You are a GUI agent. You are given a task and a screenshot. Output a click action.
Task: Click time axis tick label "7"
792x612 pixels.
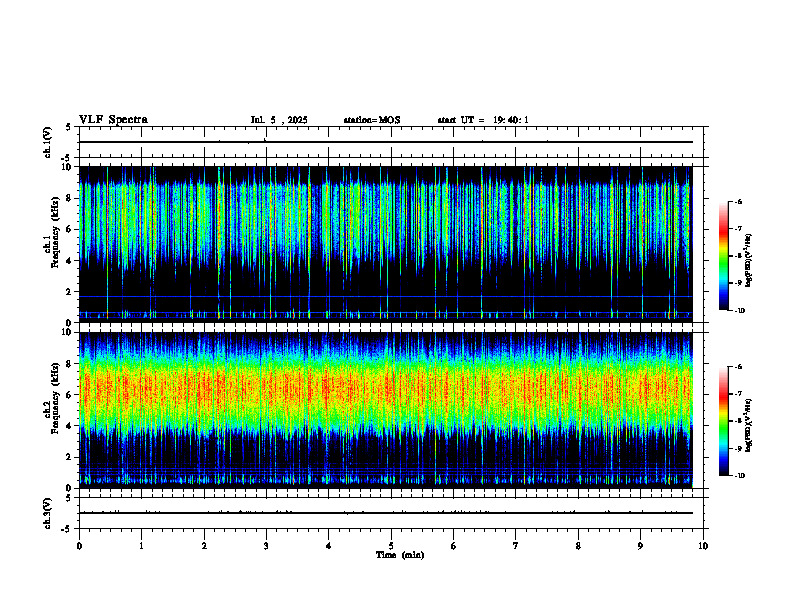point(516,546)
